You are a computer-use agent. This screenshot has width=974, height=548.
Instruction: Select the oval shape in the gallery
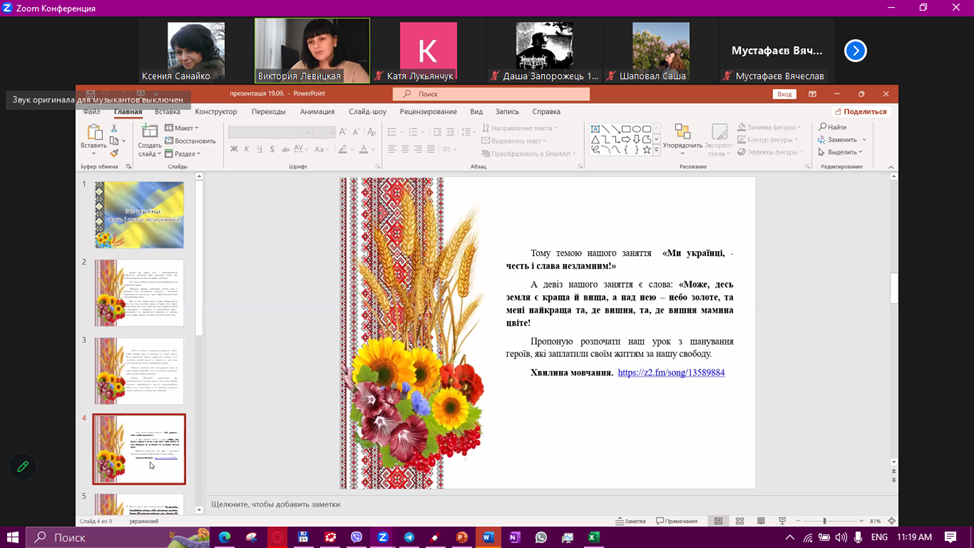point(637,129)
